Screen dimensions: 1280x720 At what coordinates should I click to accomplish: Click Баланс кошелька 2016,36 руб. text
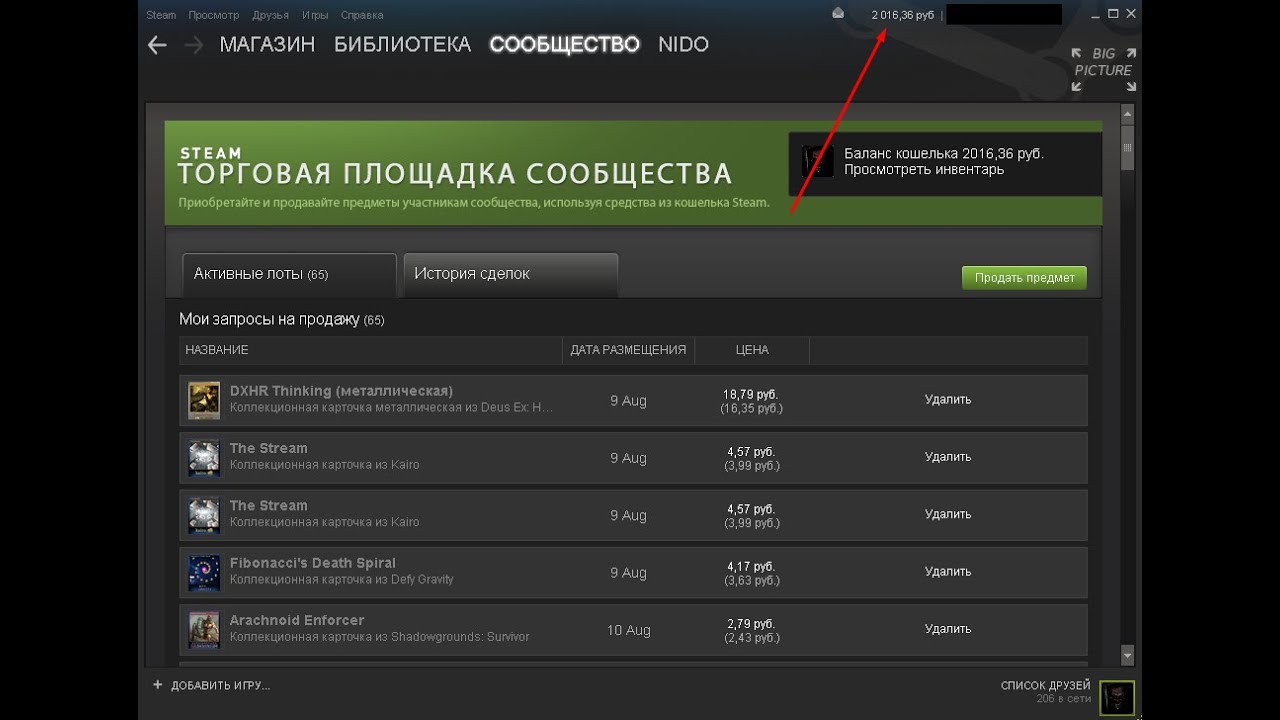click(944, 154)
